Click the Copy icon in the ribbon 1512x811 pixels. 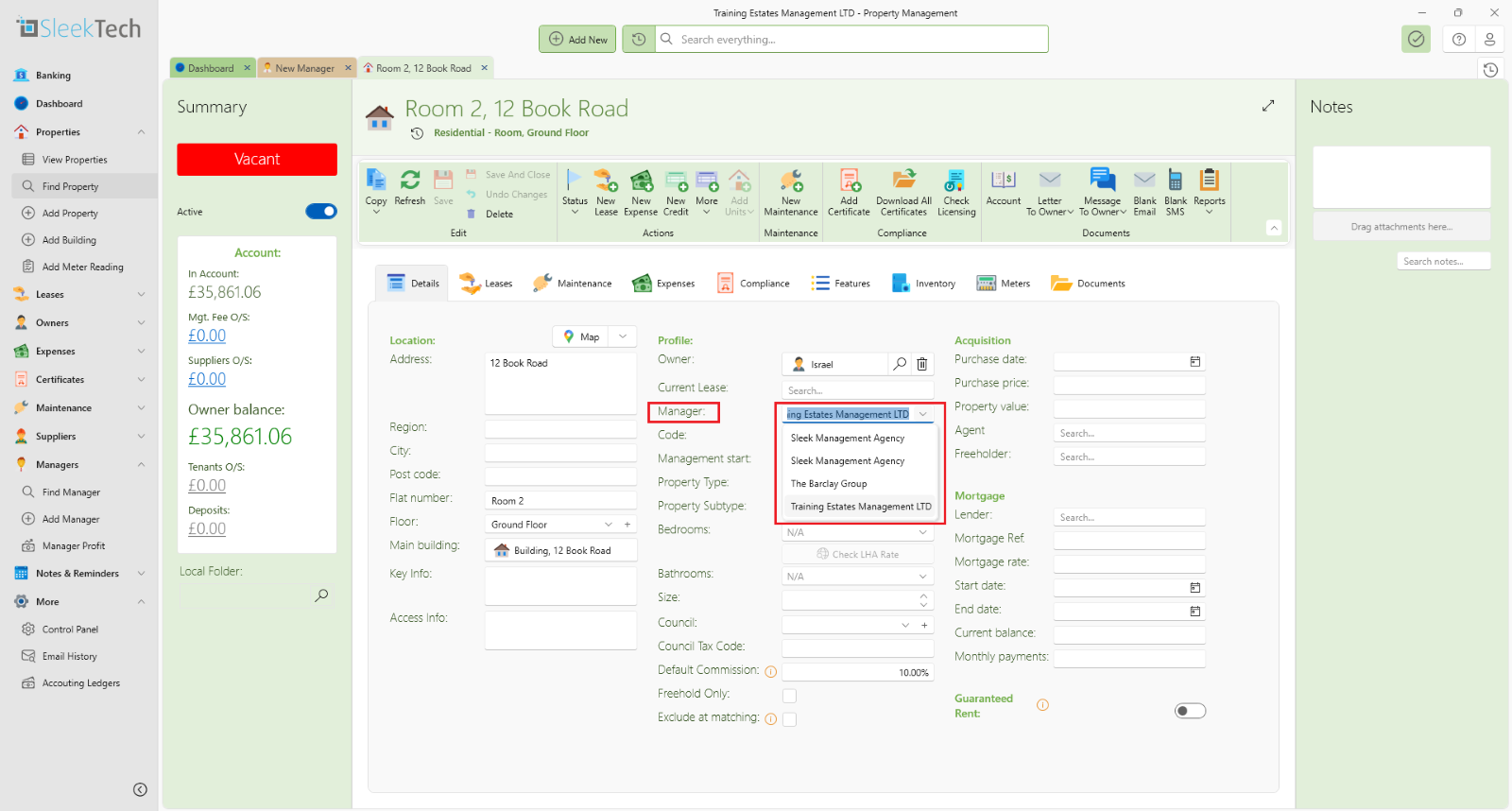pyautogui.click(x=376, y=180)
